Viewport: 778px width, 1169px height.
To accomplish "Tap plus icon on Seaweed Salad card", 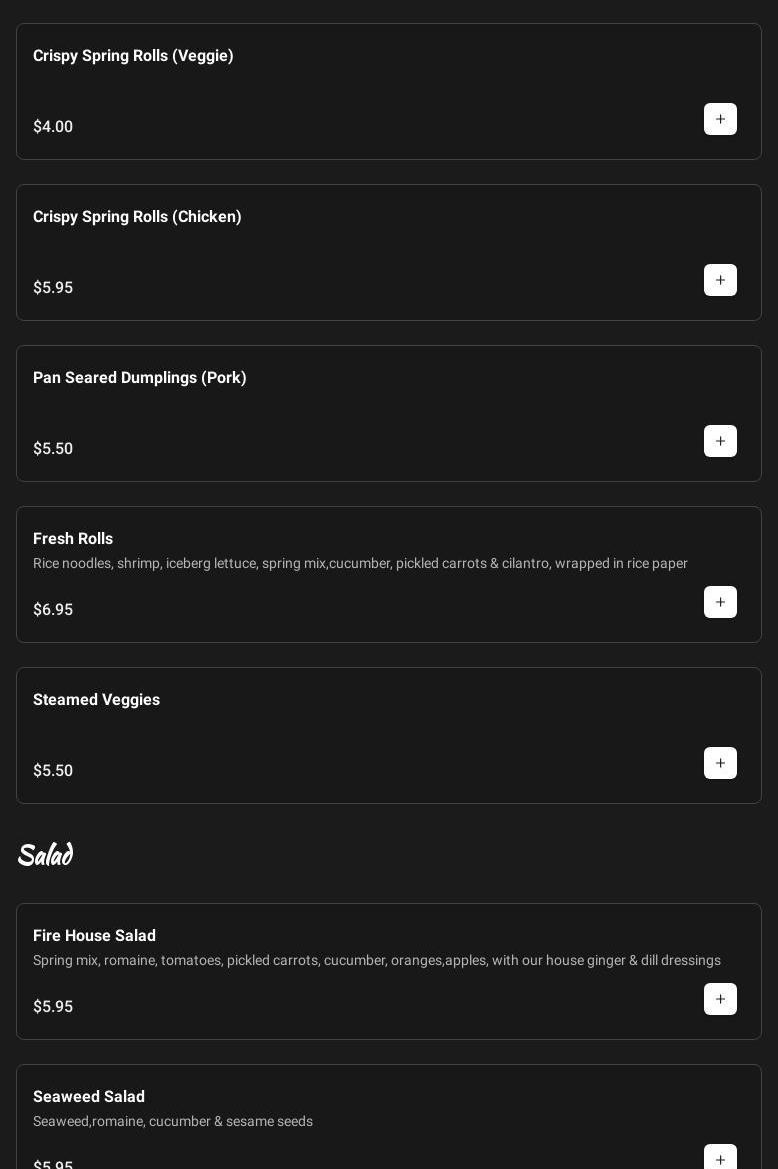I will [x=720, y=1158].
